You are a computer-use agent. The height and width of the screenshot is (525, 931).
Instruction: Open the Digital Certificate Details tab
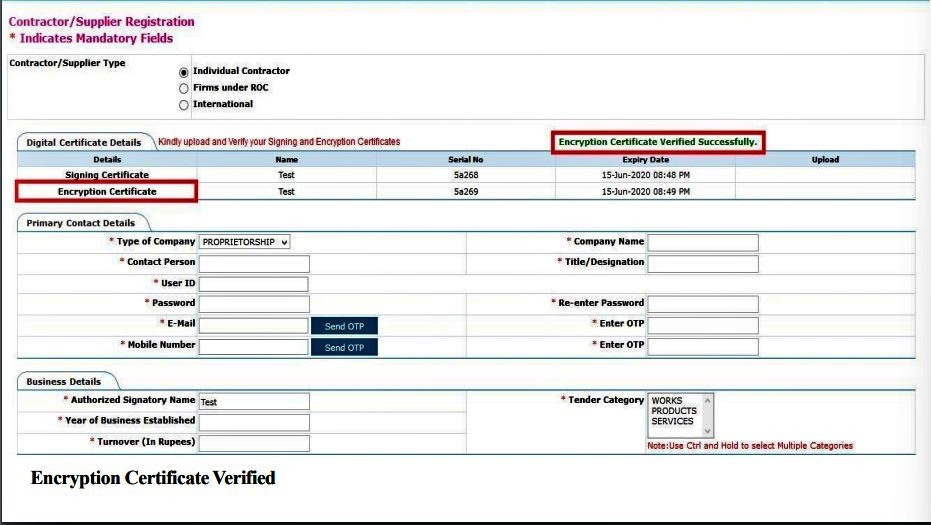pos(84,143)
